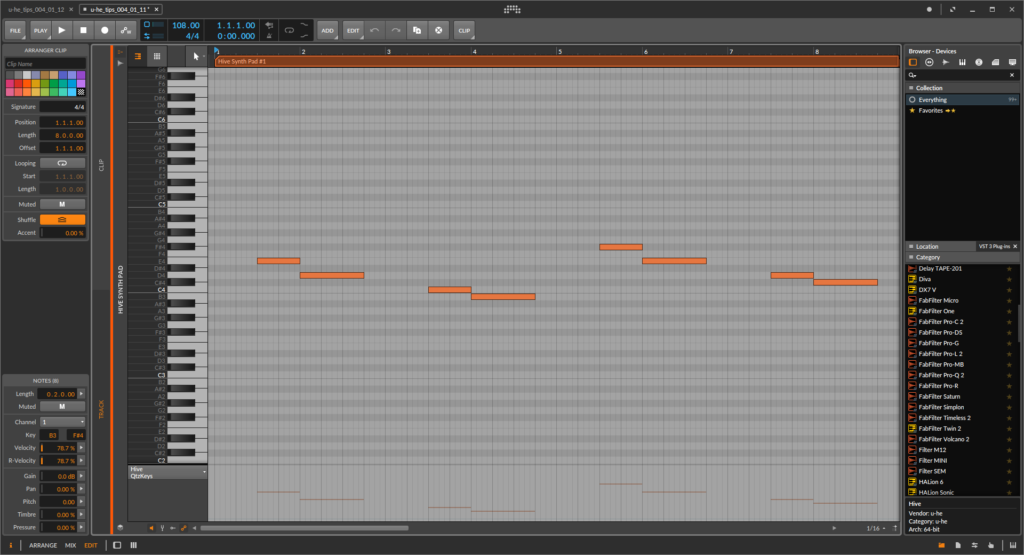
Task: Select the piano keys icon in the browser
Action: pyautogui.click(x=962, y=62)
